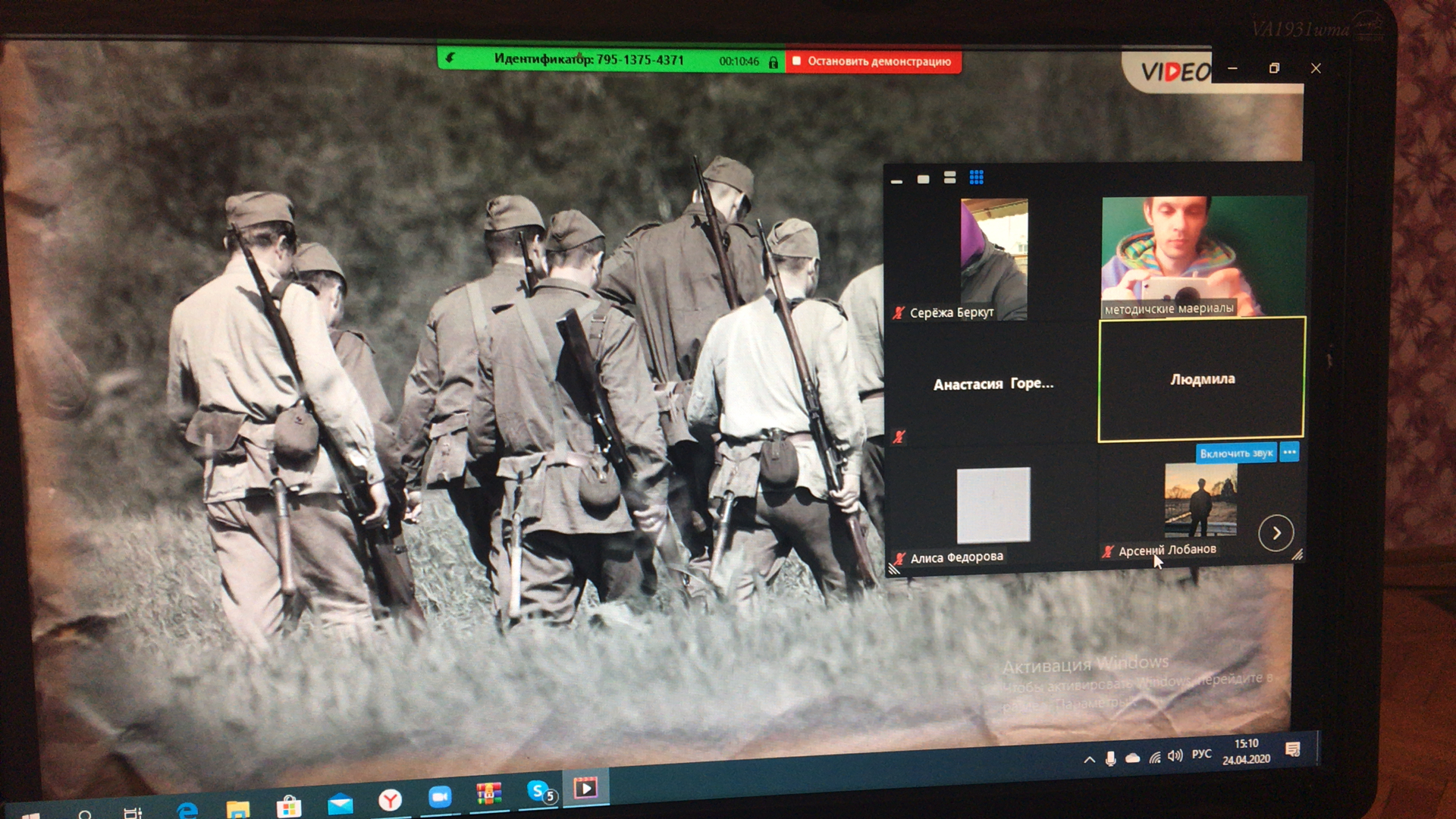1456x819 pixels.
Task: Click the muted mic icon beside Серёжа Беркут
Action: click(899, 312)
